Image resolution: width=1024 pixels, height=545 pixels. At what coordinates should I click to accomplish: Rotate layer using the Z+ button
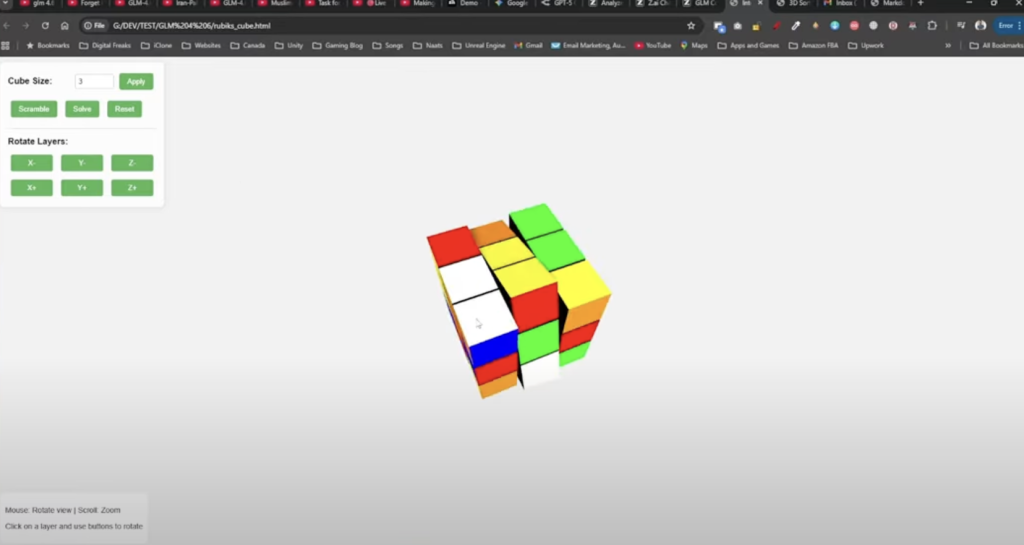point(132,188)
